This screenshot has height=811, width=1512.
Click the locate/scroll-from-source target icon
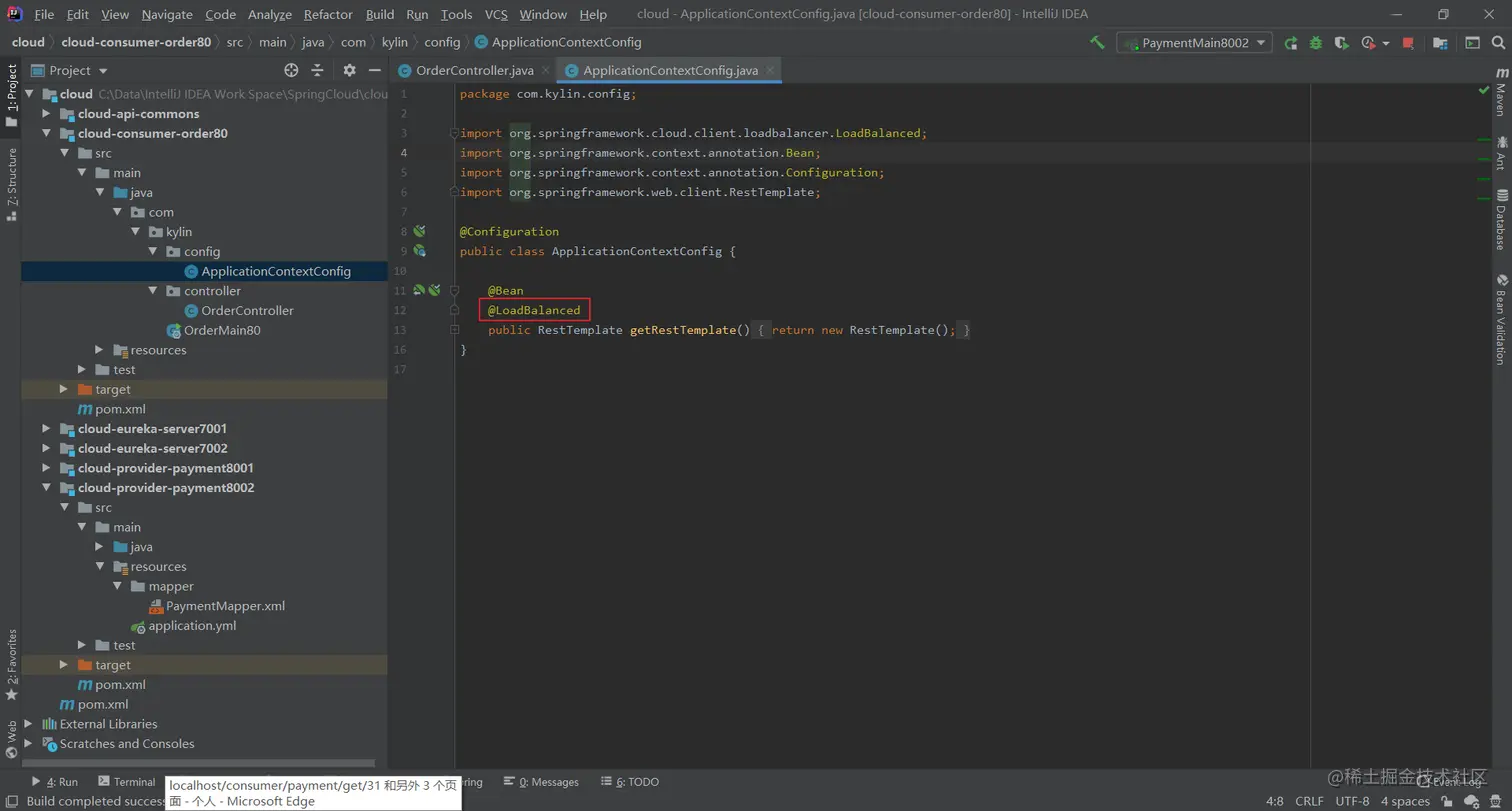(291, 70)
